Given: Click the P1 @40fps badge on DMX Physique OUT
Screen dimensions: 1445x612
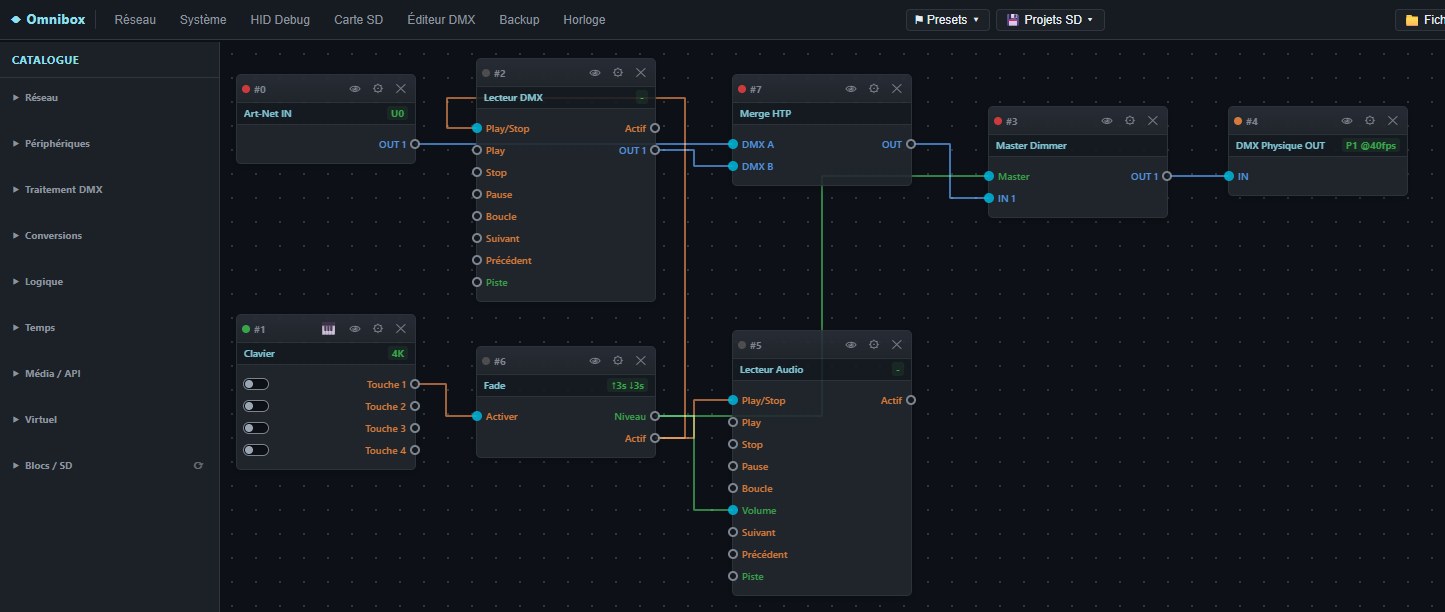Looking at the screenshot, I should tap(1371, 146).
